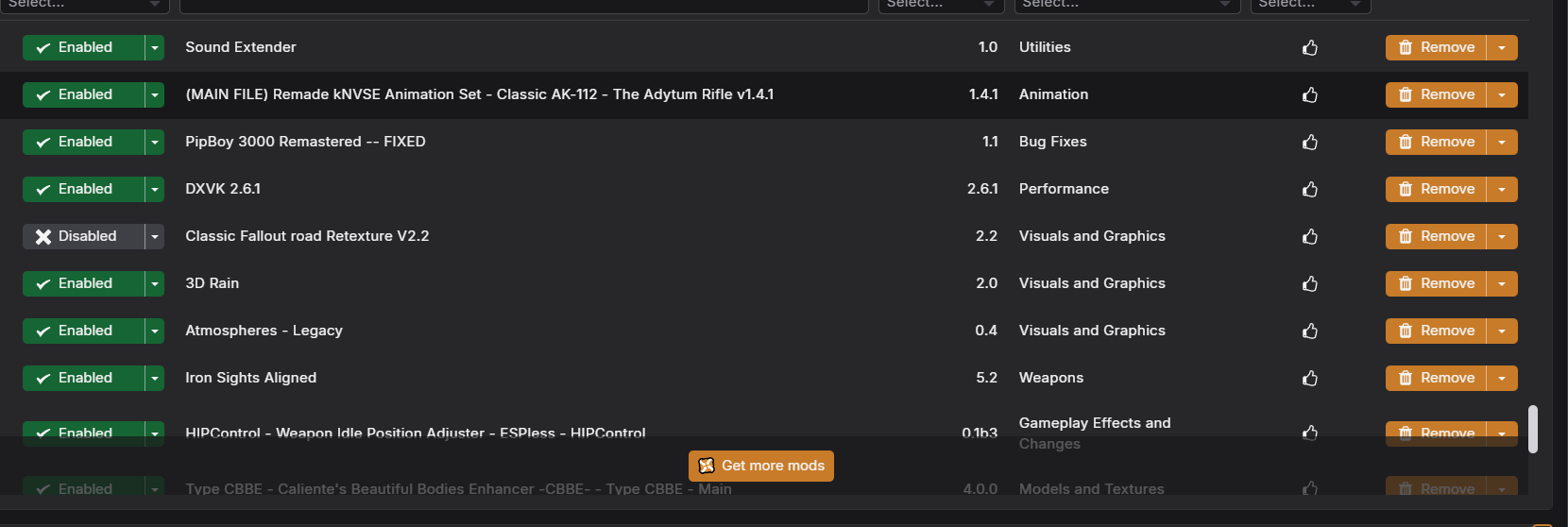1568x527 pixels.
Task: Click the vertical scrollbar thumb of mod list
Action: (x=1533, y=430)
